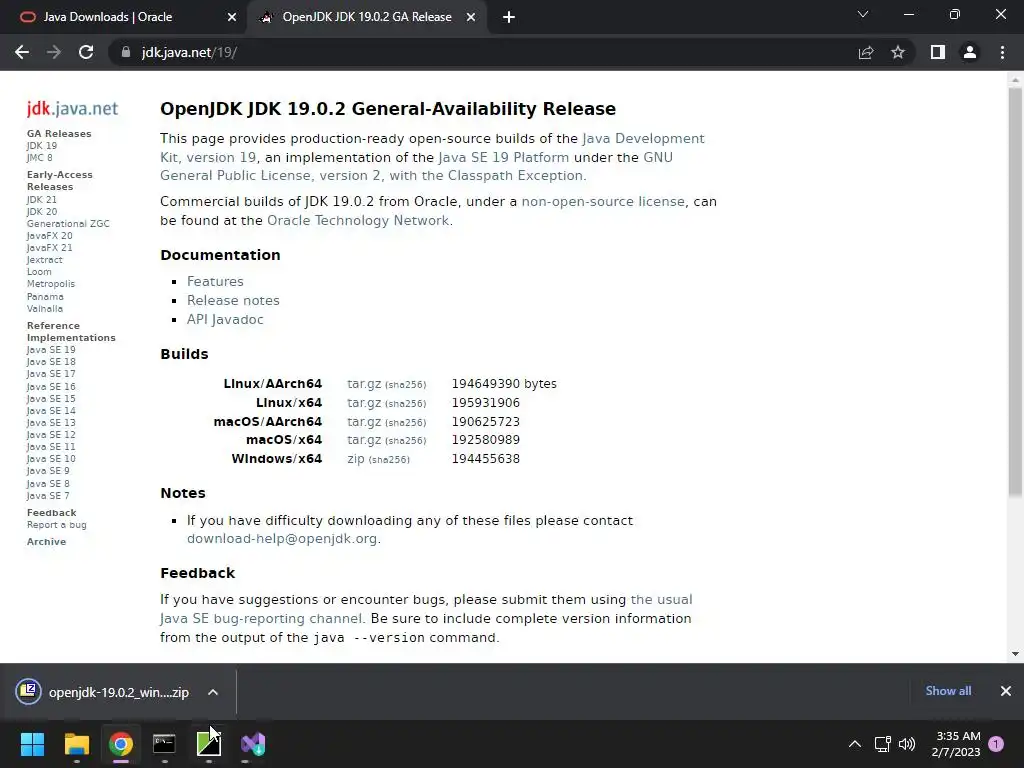Open the JavaFX 20 link

pos(50,236)
